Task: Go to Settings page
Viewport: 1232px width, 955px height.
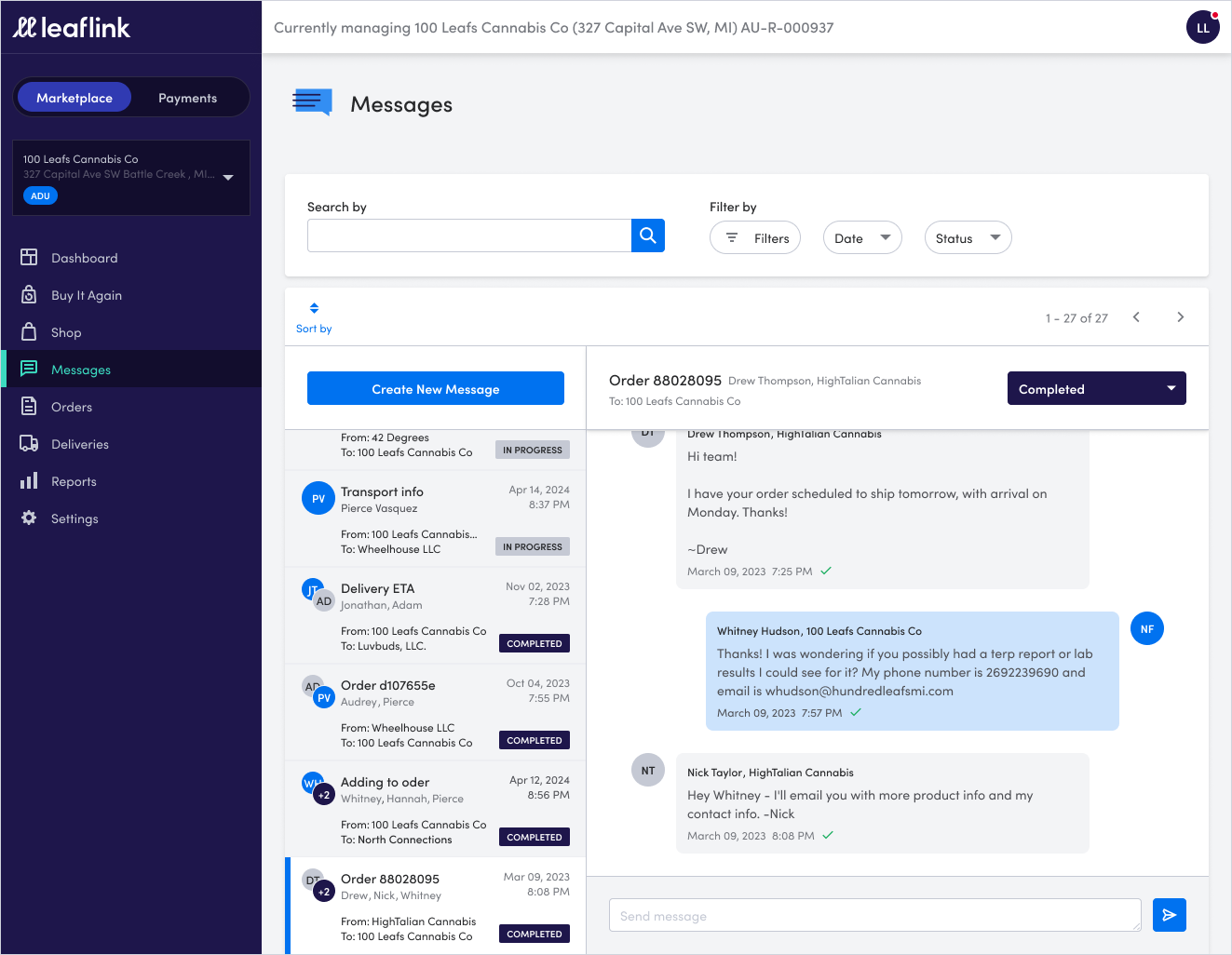Action: tap(131, 518)
